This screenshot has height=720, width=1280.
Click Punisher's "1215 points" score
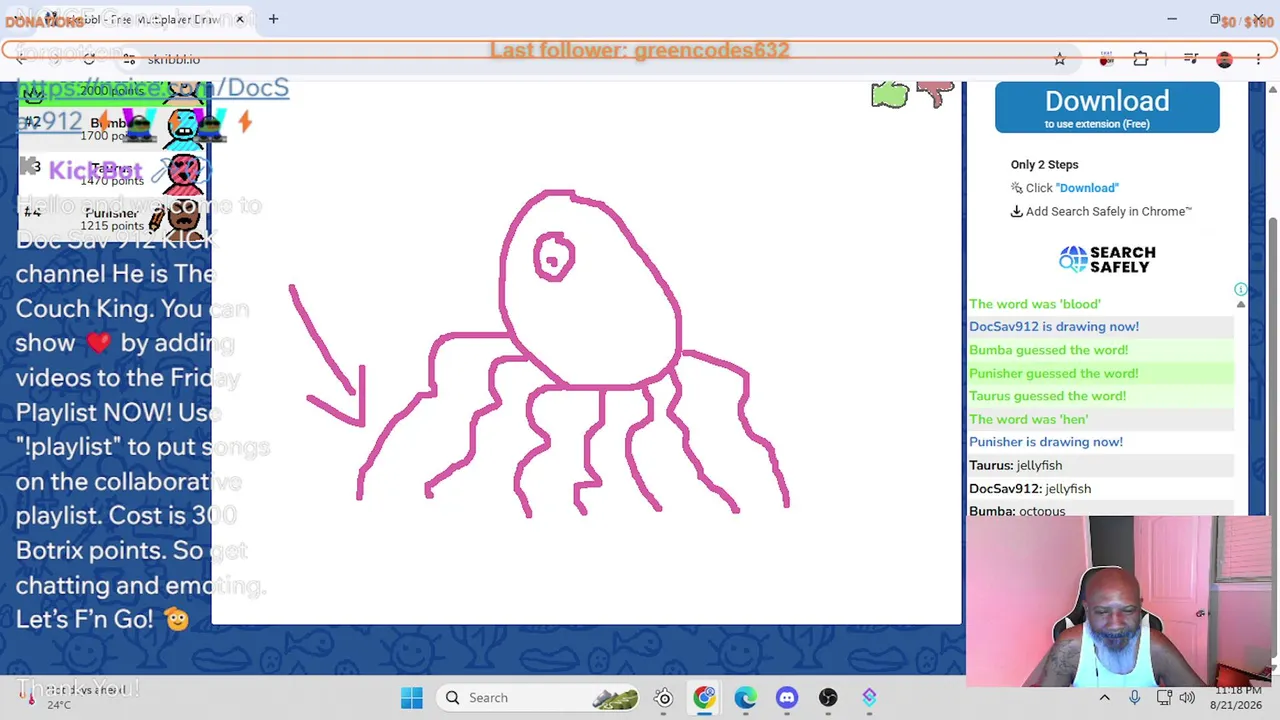(x=112, y=226)
